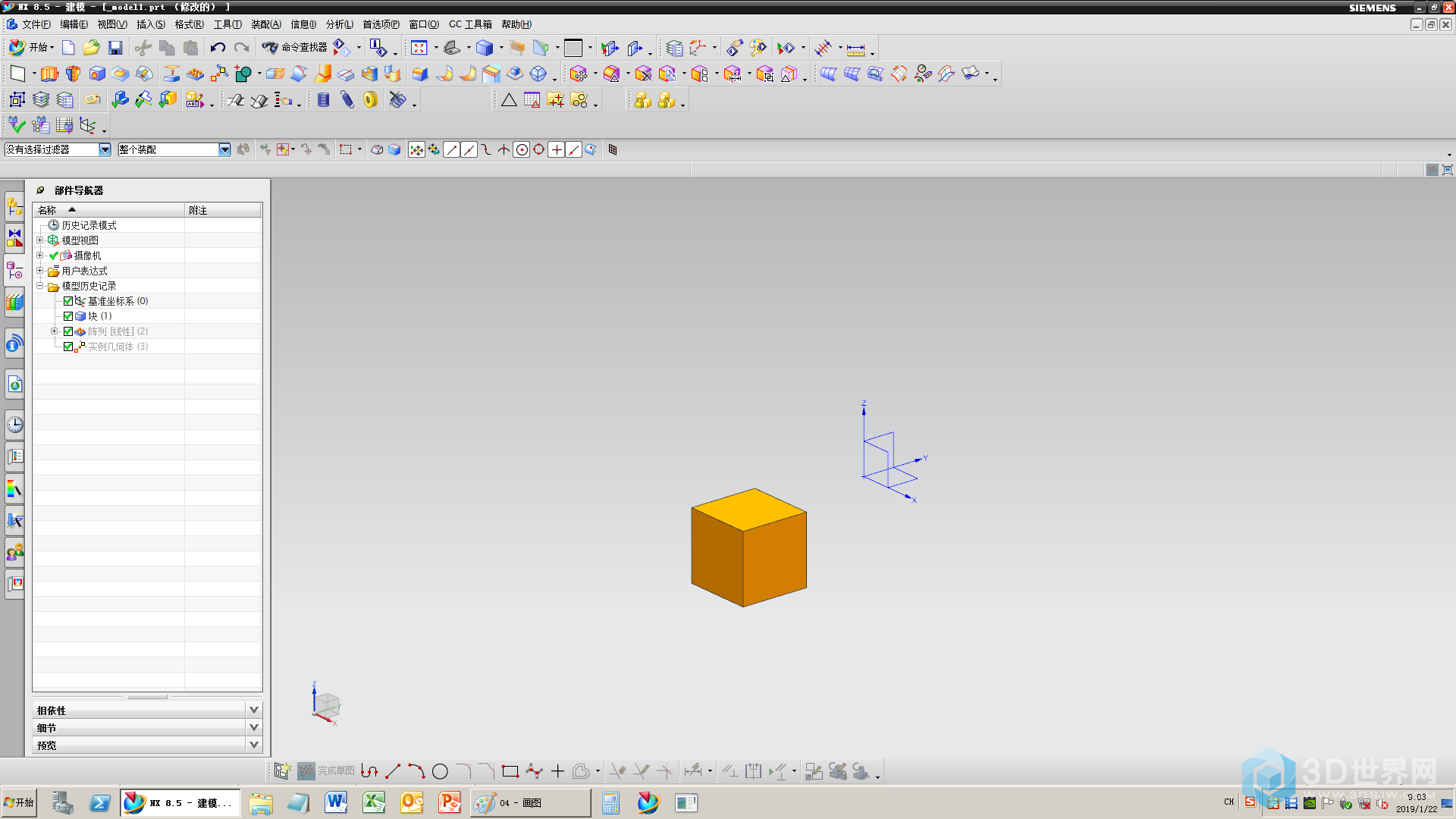Switch to the 04 - 画图 taskbar window

530,803
